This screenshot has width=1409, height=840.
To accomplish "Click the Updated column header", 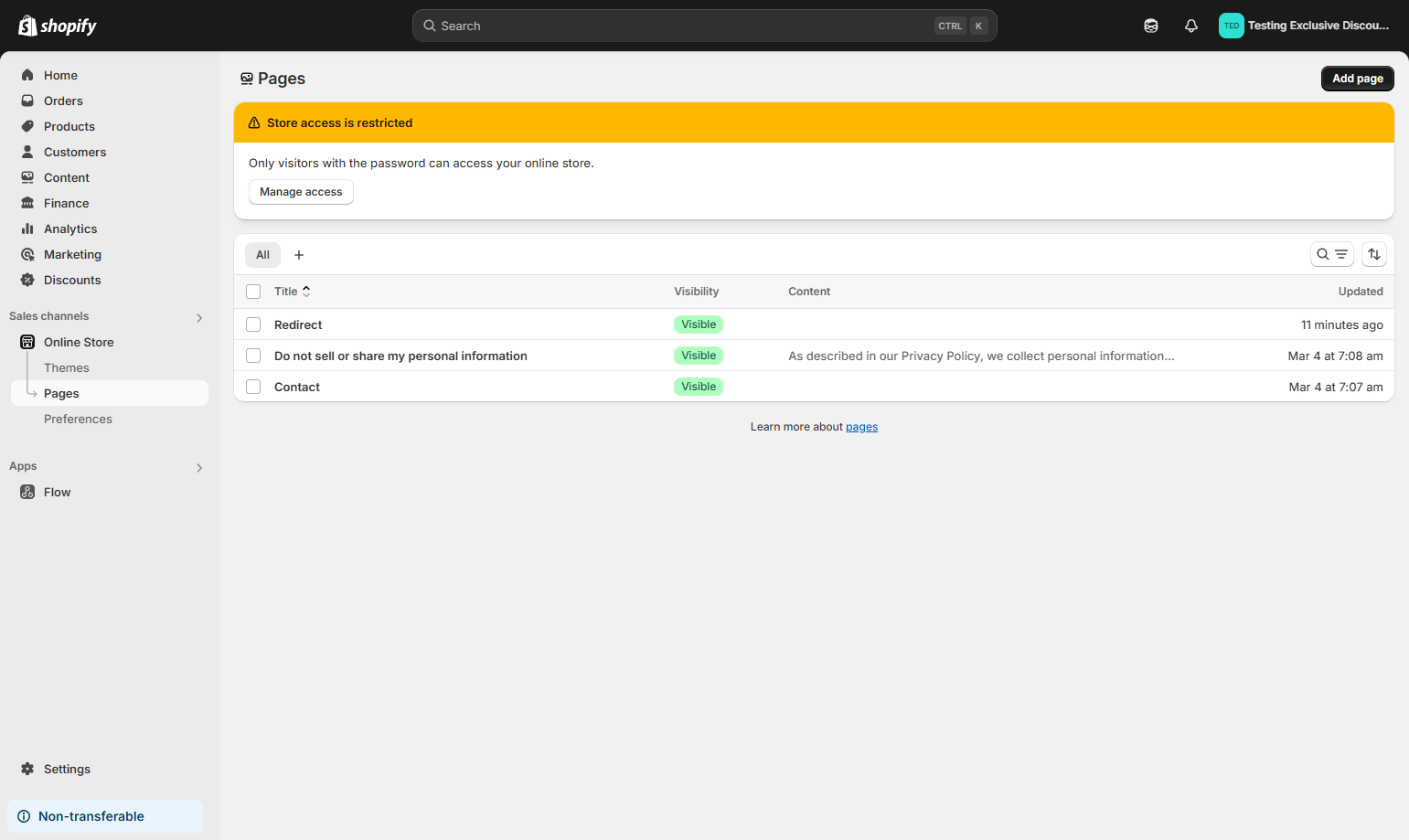I will click(1361, 292).
